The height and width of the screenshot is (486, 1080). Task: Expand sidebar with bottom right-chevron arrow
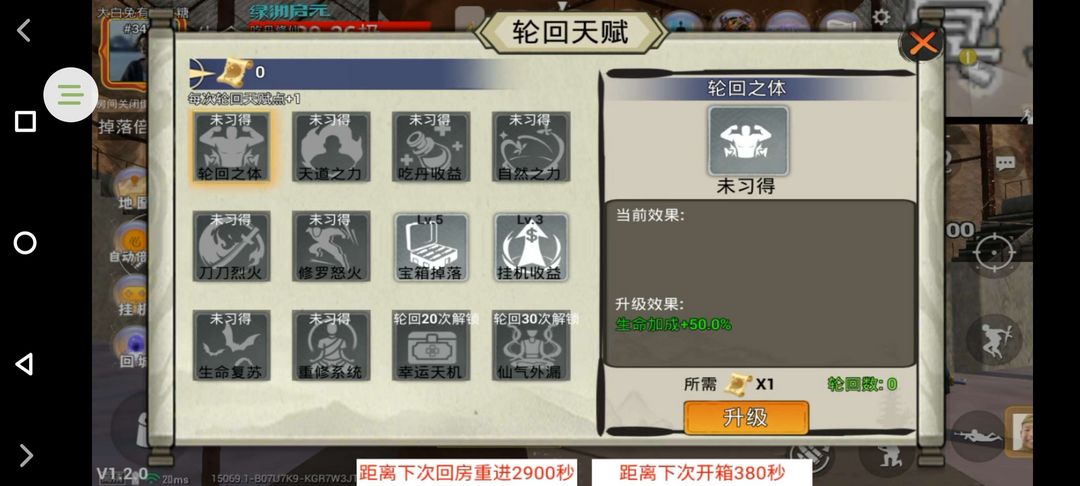coord(25,455)
